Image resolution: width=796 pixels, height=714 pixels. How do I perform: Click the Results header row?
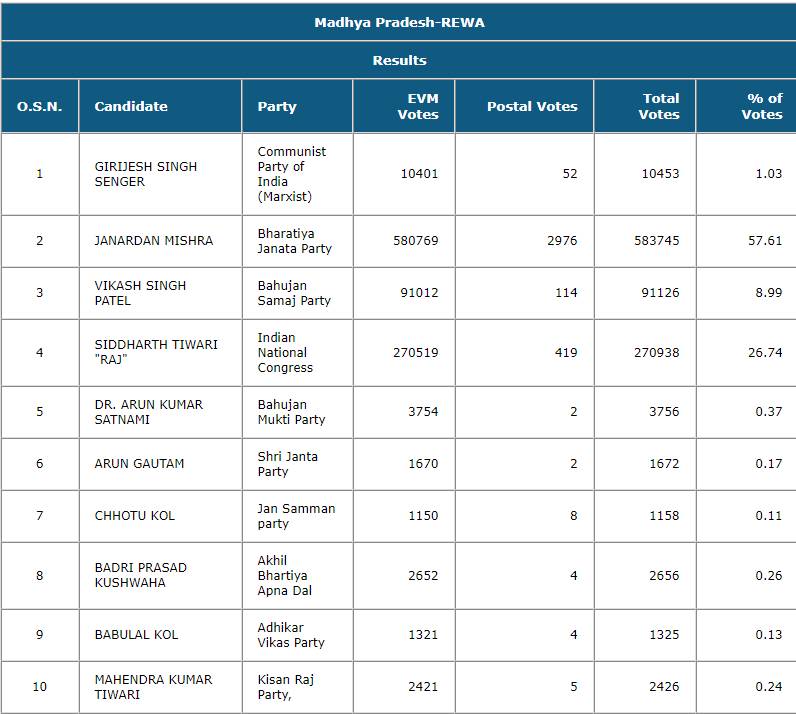coord(399,60)
